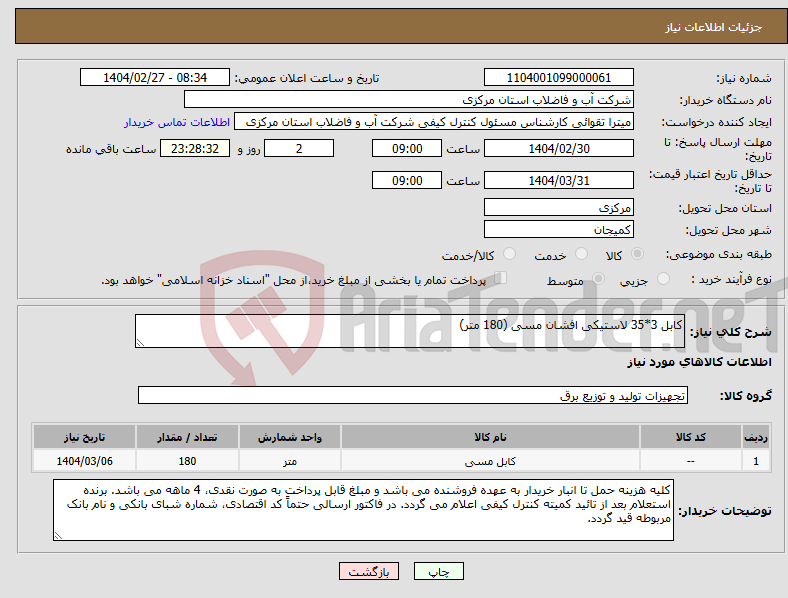Click the price validity date 1404/03/31

tap(558, 180)
